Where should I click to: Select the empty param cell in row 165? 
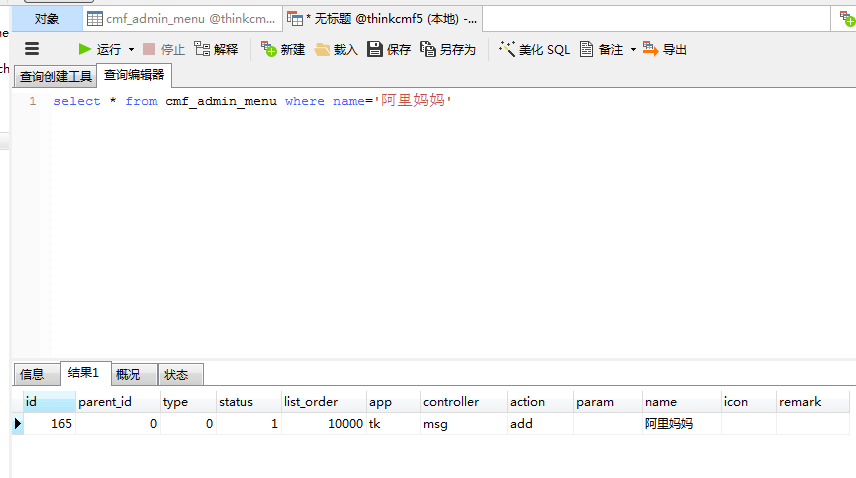pos(608,424)
